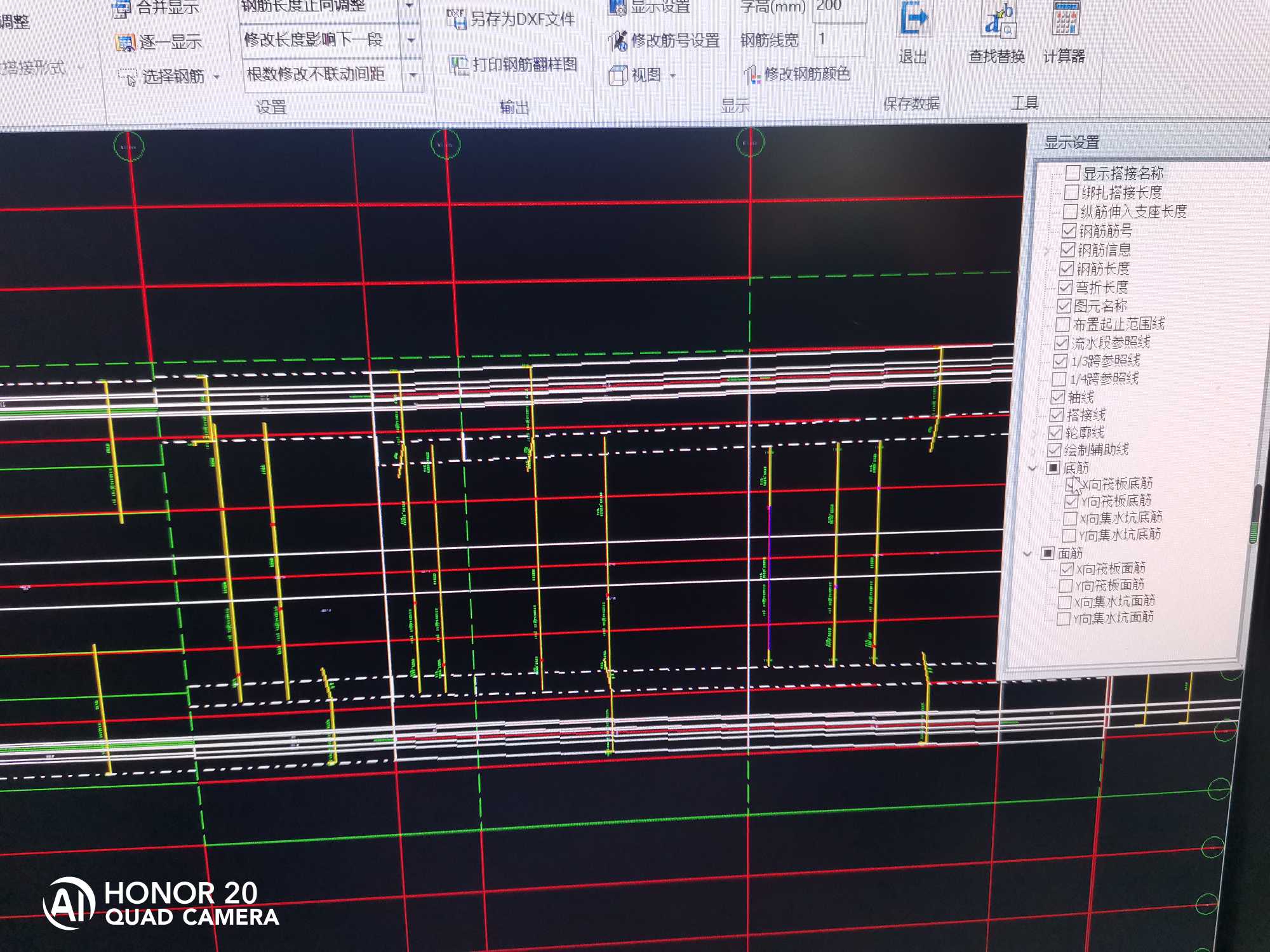Uncheck X向筏板面筋 checkbox
1270x952 pixels.
[1067, 569]
